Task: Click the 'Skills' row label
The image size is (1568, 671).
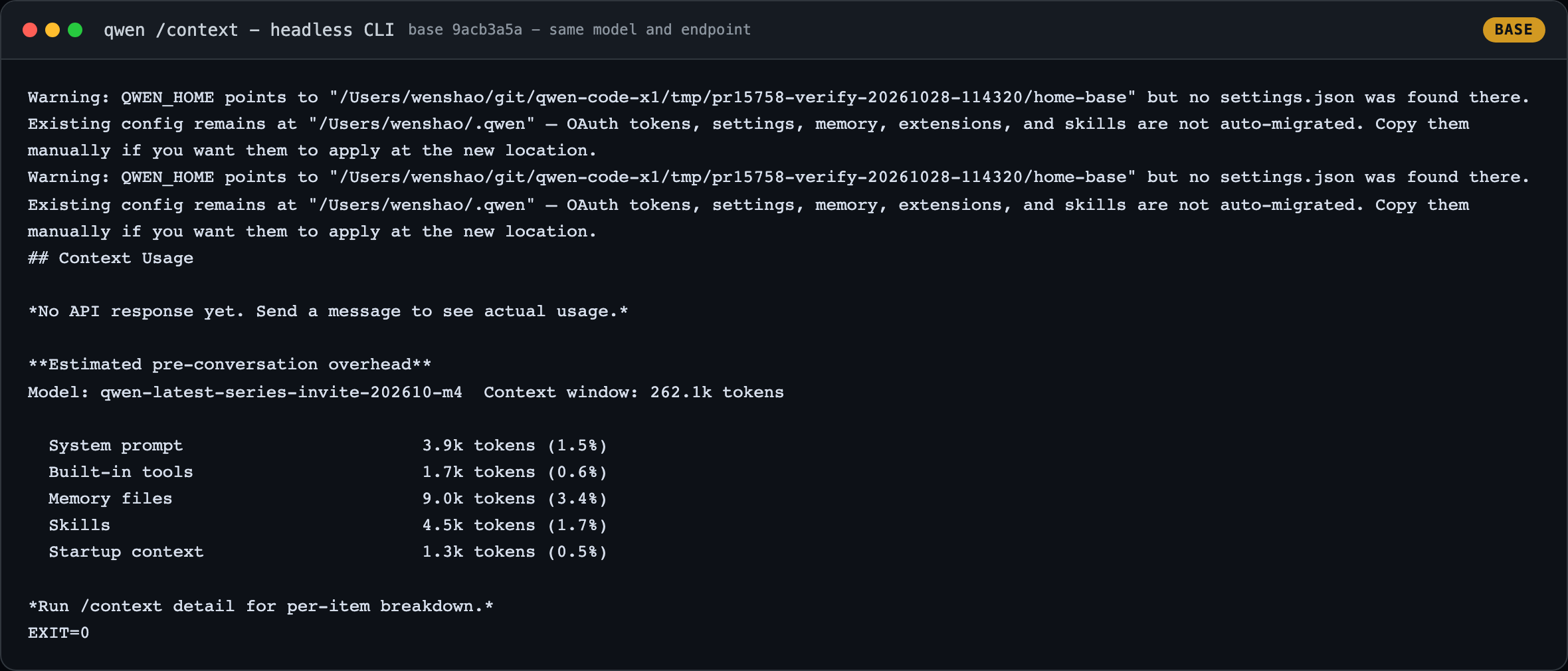Action: tap(80, 525)
